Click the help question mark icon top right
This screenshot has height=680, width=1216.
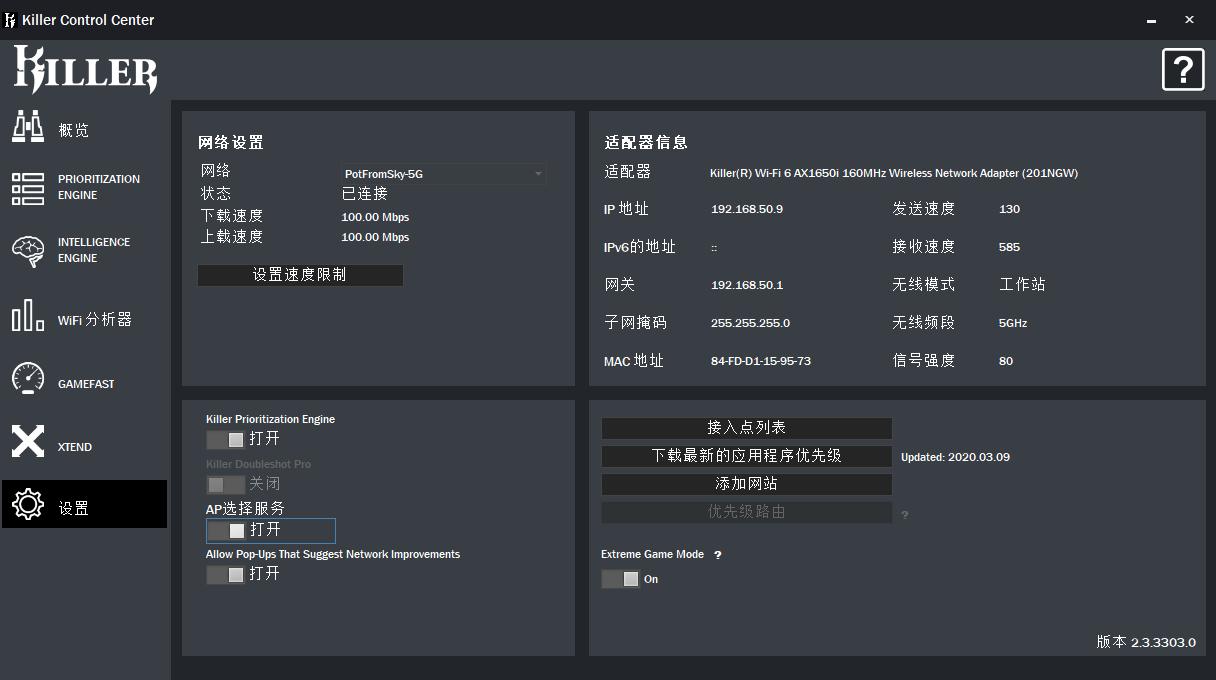[1183, 70]
